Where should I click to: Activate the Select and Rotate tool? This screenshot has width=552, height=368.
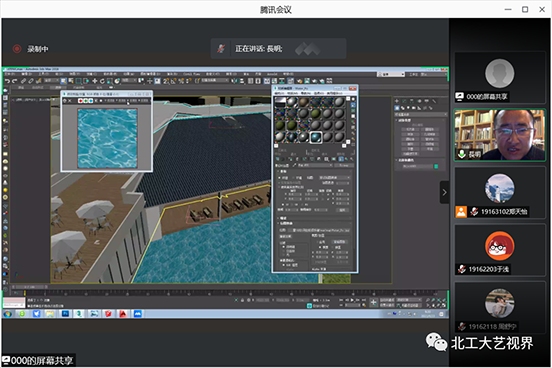click(x=102, y=81)
